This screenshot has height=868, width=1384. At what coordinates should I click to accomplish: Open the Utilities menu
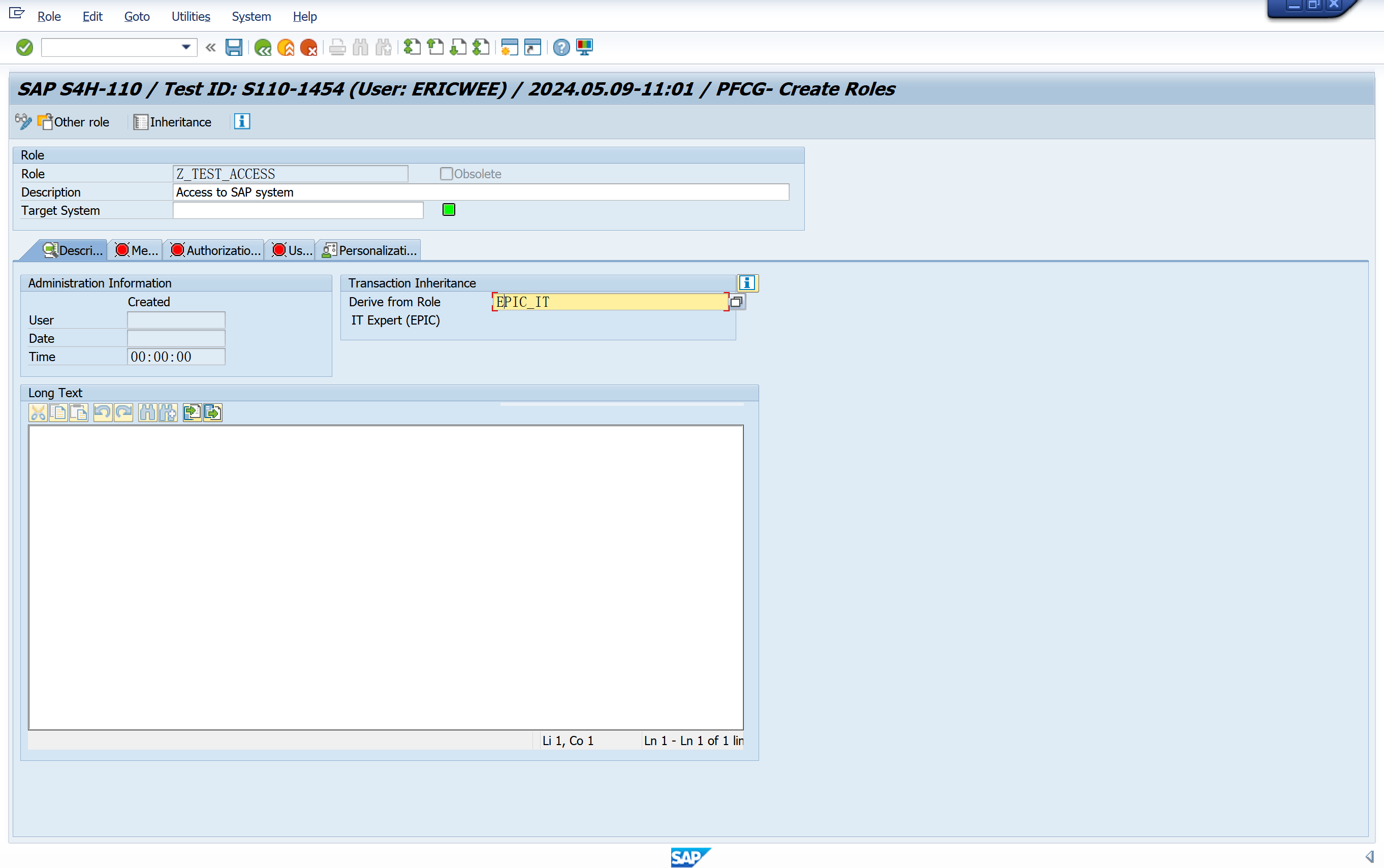(x=191, y=16)
